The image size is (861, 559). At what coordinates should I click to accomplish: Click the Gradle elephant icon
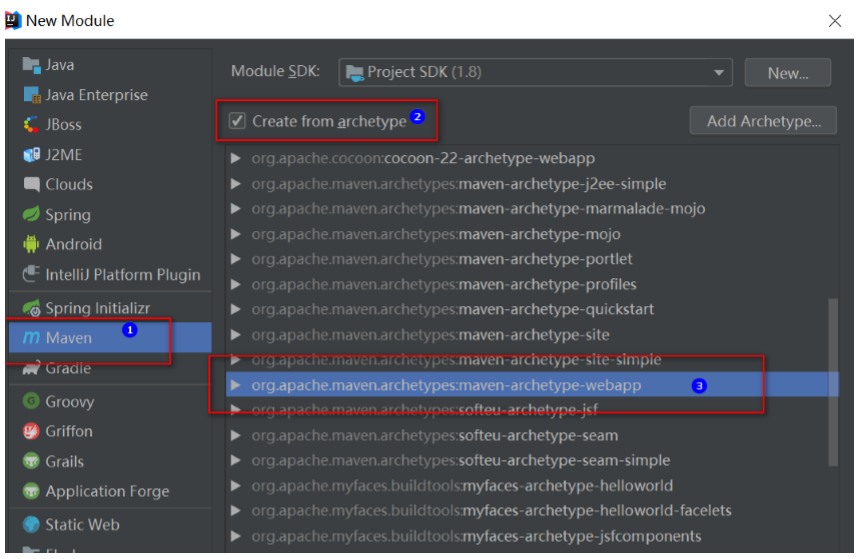(31, 368)
